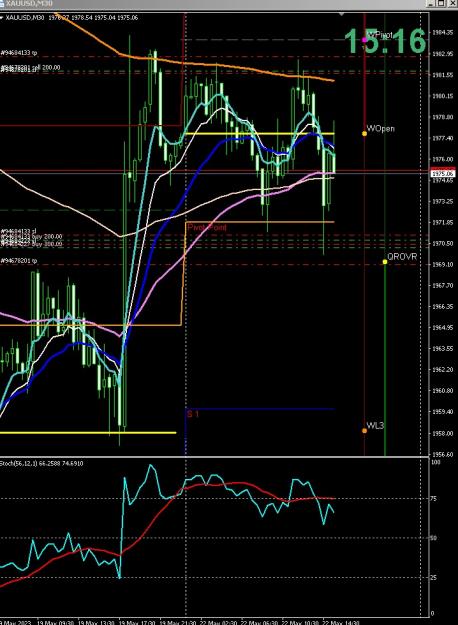Click the chart shift triangle marker
The width and height of the screenshot is (458, 625).
(x=342, y=14)
